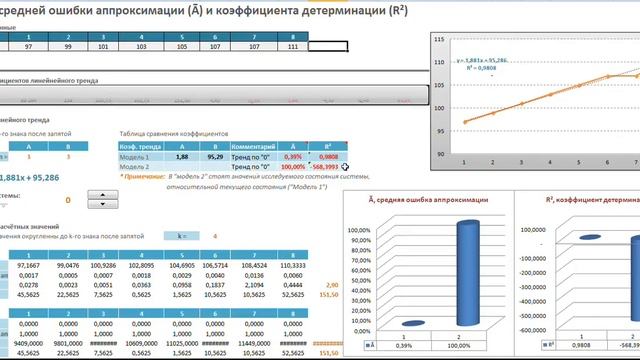Image resolution: width=640 pixels, height=360 pixels.
Task: Select Model 1 coefficient value 95,29
Action: pyautogui.click(x=215, y=157)
